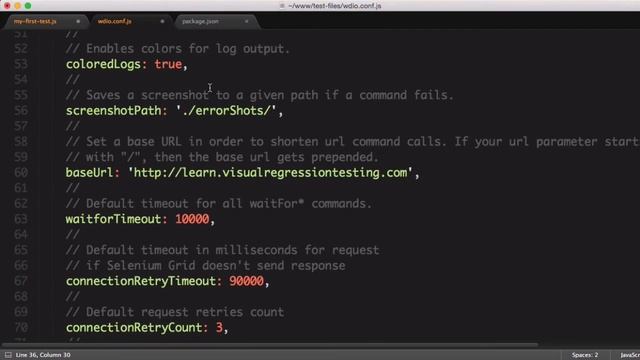Close the package.json tab

247,21
